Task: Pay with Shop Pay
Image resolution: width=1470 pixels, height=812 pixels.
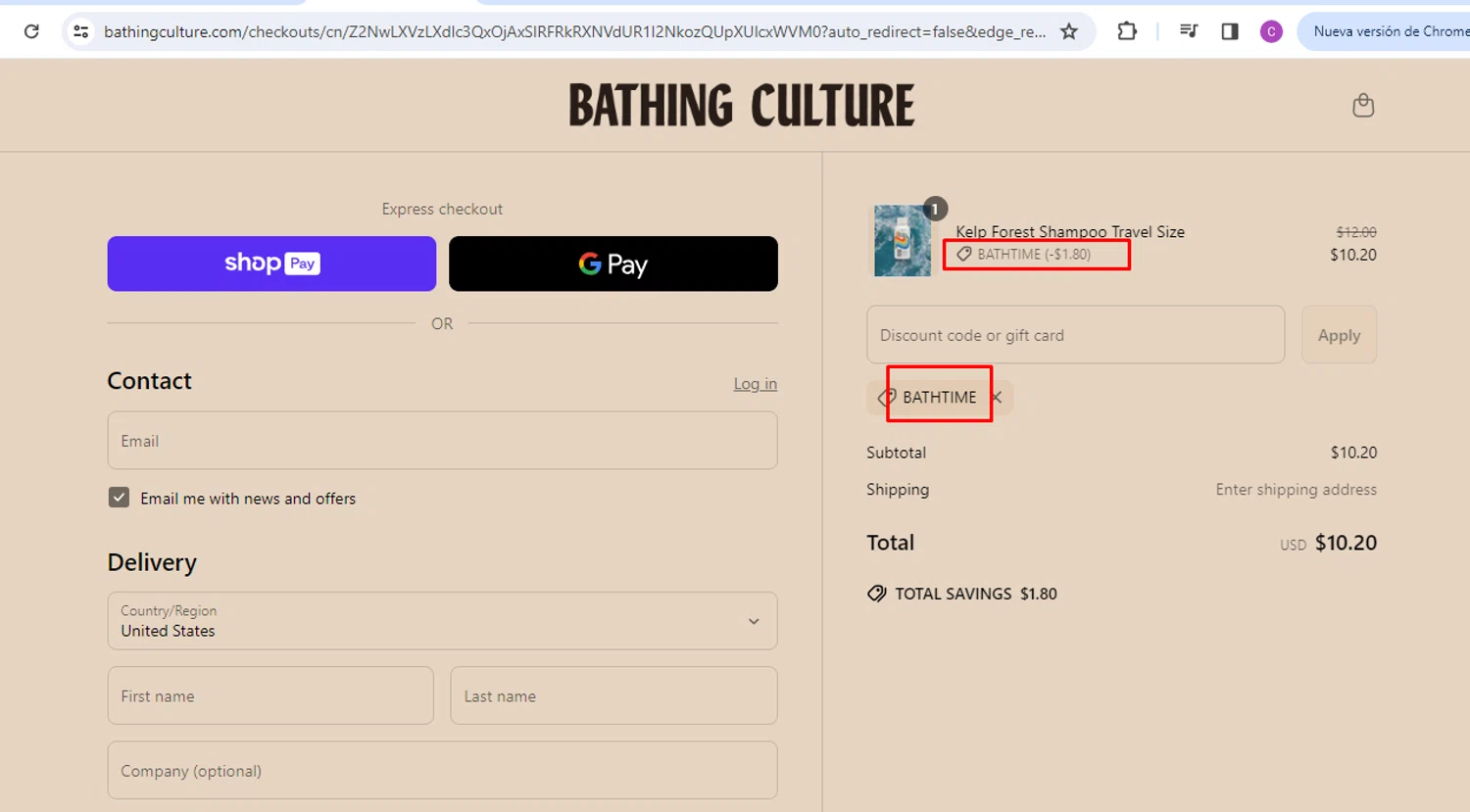Action: click(271, 263)
